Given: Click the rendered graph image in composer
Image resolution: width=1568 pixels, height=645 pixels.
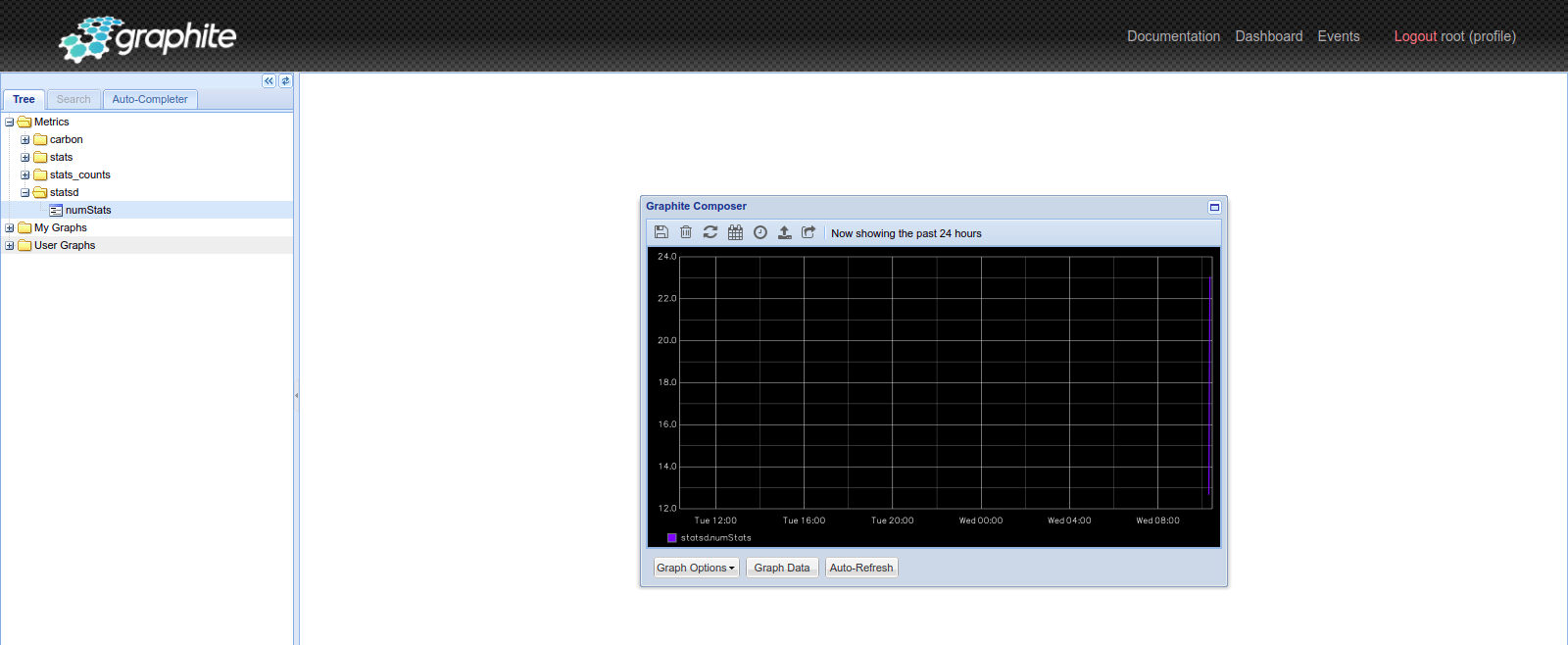Looking at the screenshot, I should pyautogui.click(x=934, y=397).
